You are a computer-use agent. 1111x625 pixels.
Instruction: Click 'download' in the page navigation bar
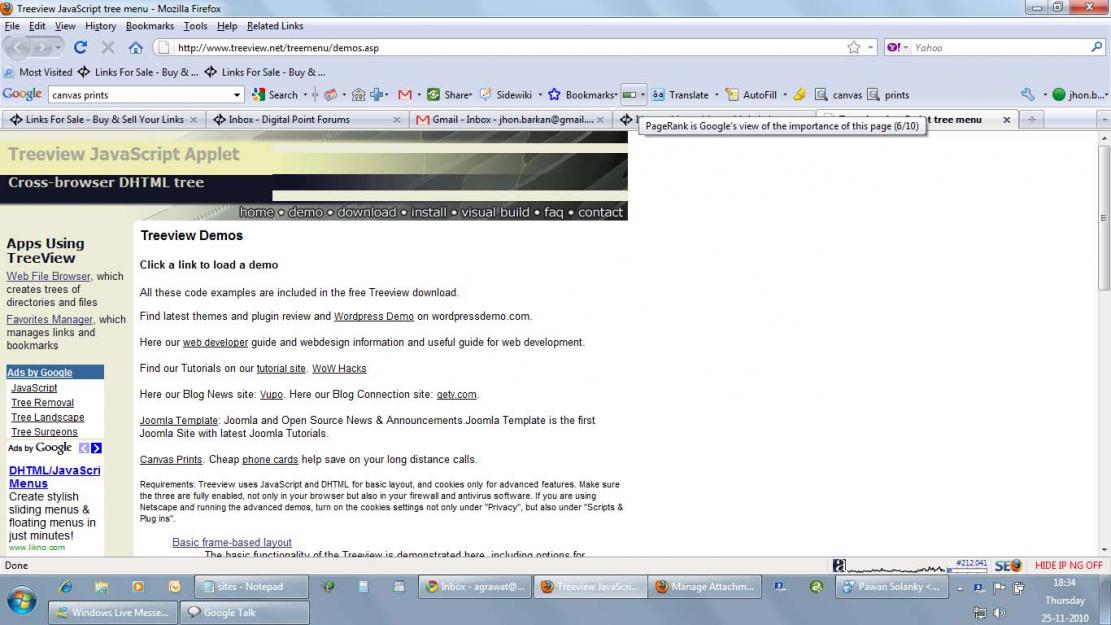pos(366,212)
